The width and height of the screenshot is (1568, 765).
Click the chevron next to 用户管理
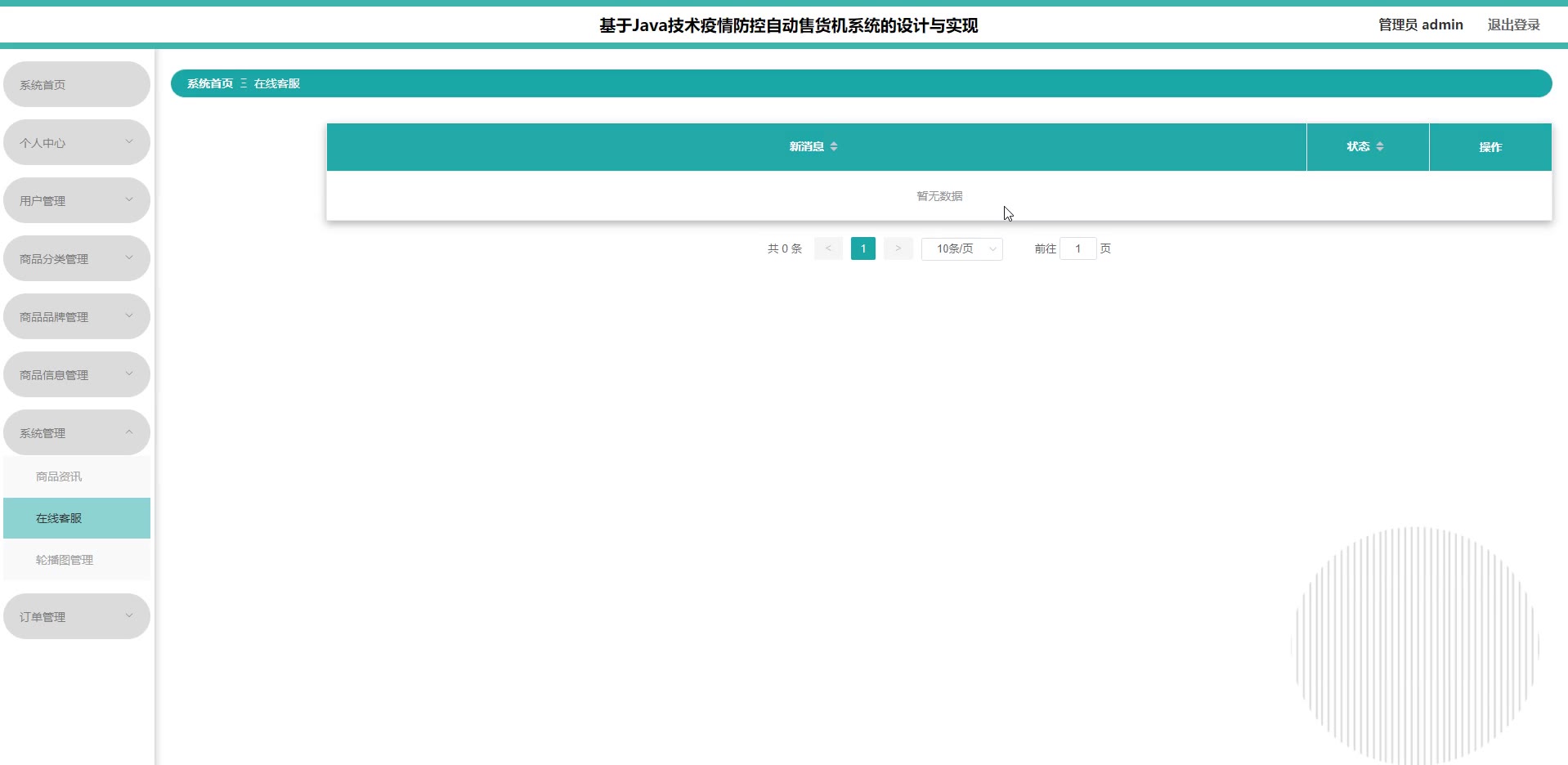pyautogui.click(x=129, y=199)
